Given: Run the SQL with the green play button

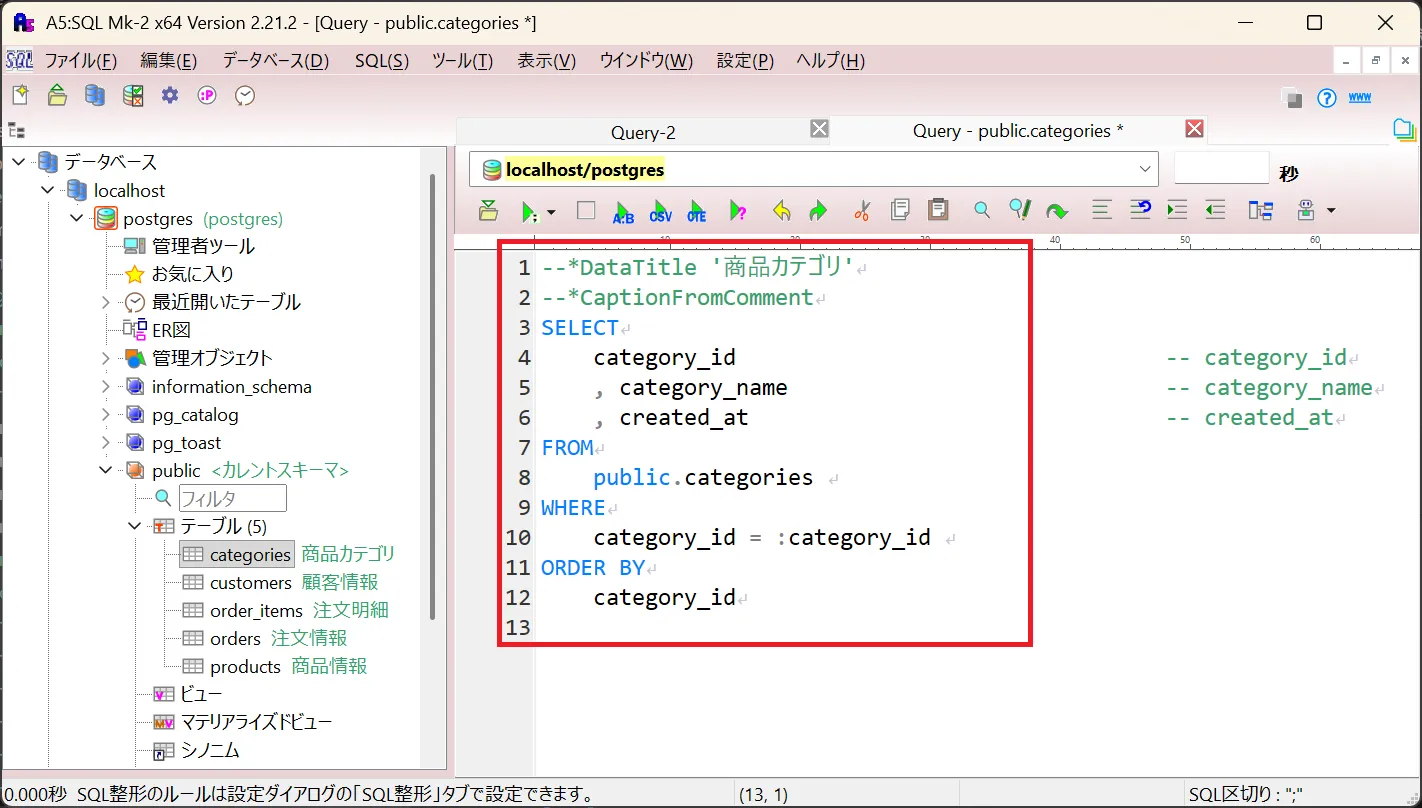Looking at the screenshot, I should 529,211.
